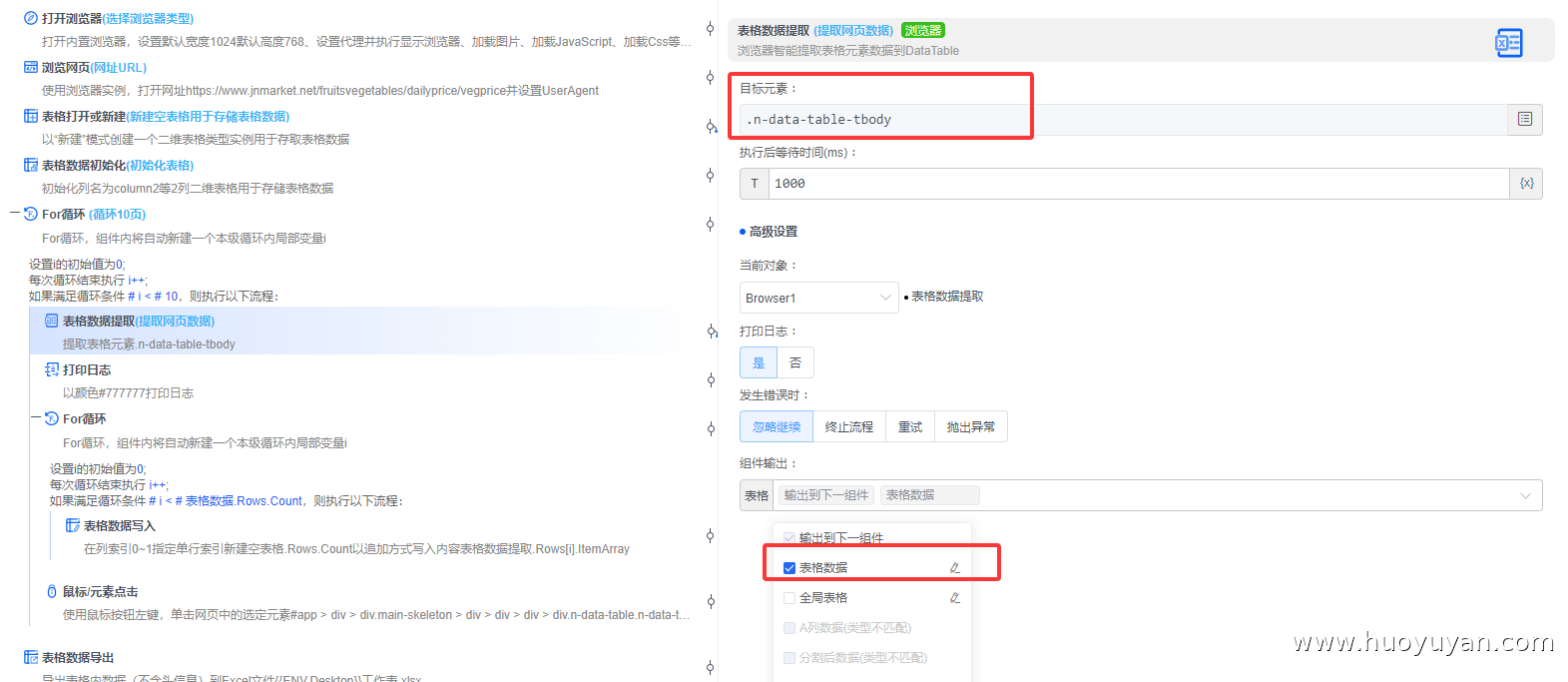Click the 执行后等待时间 input showing 1000
Viewport: 1568px width, 682px height.
1139,184
